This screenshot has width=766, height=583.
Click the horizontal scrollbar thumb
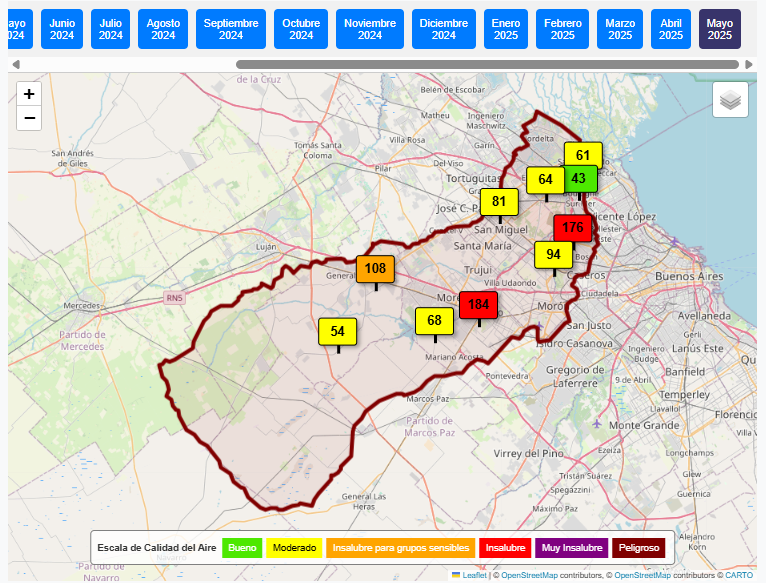(x=487, y=65)
